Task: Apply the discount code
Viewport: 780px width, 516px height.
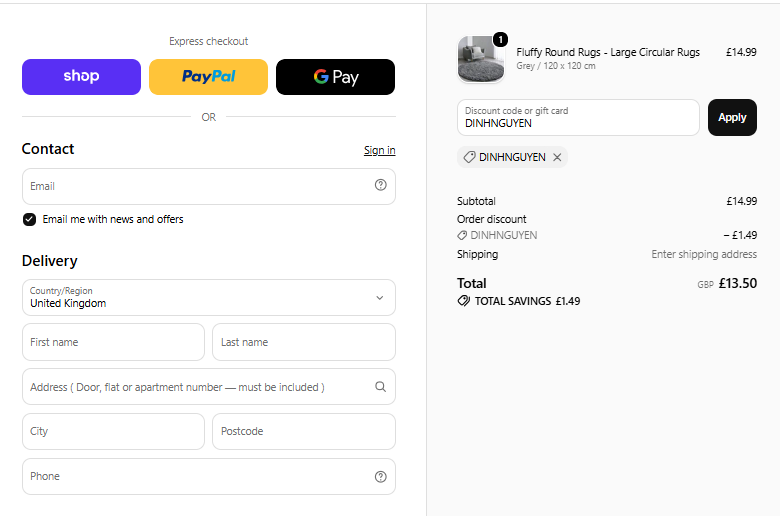Action: pos(732,117)
